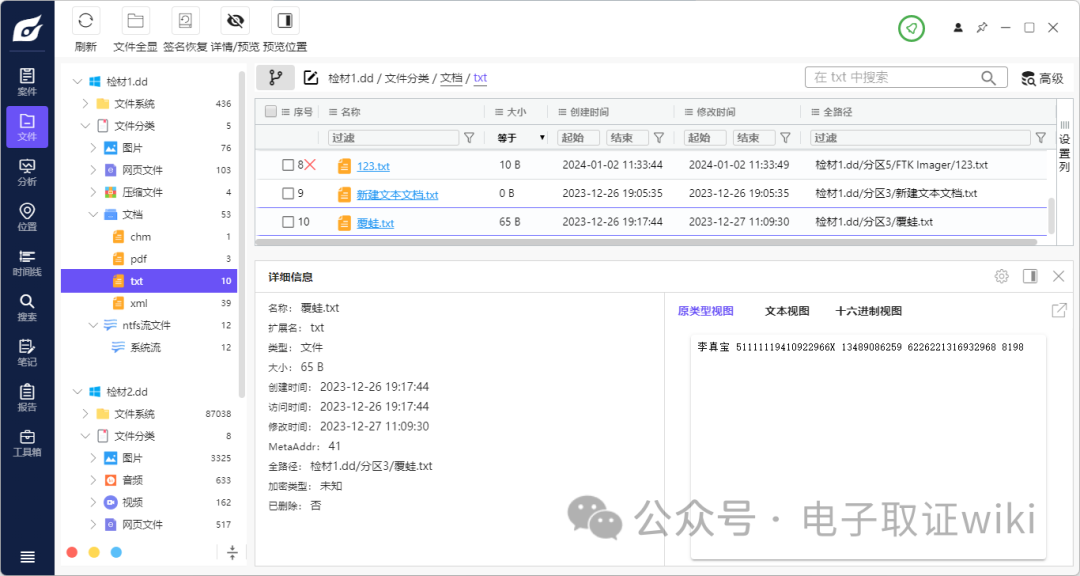Click the detail panel layout toggle icon
Screen dimensions: 1080x576
(1030, 276)
